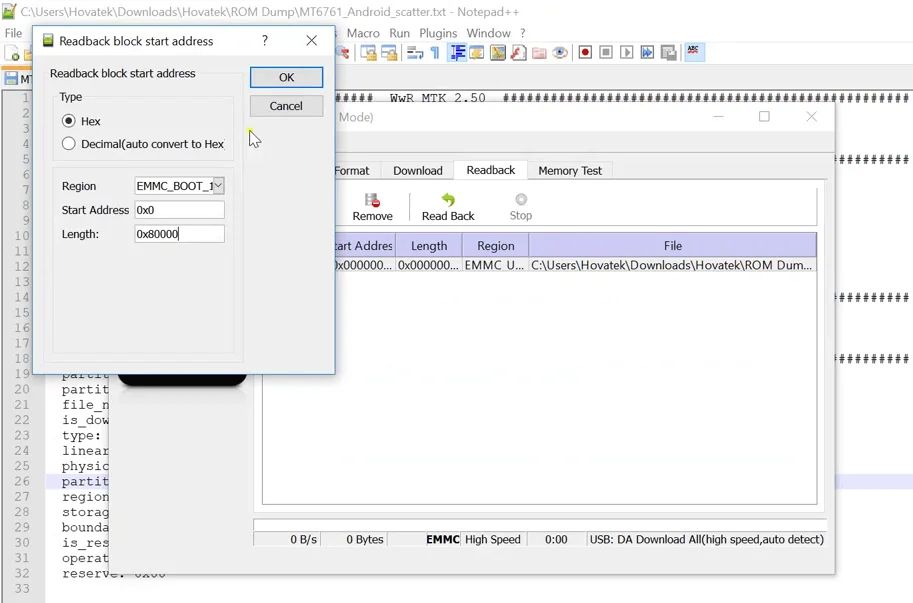Click the SP Flash Tool progress bar
Screen dimensions: 913x603
(540, 524)
